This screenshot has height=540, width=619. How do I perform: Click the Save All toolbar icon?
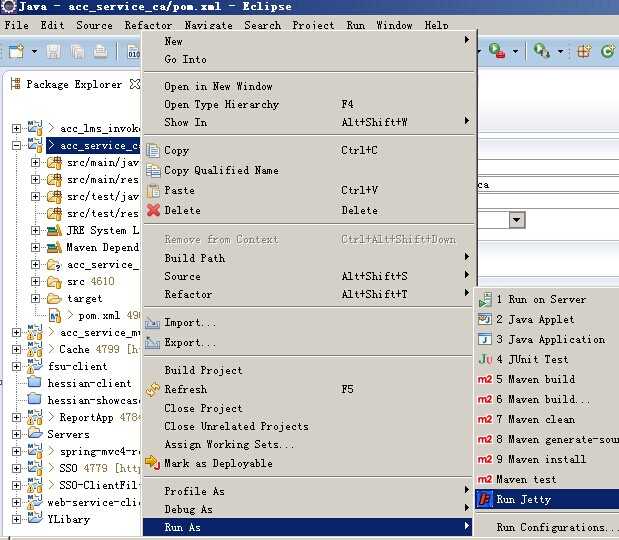[77, 52]
